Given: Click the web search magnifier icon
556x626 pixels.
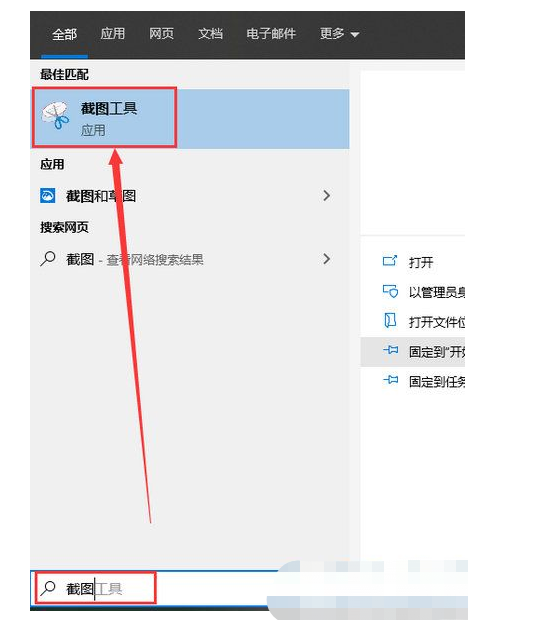Looking at the screenshot, I should click(48, 259).
